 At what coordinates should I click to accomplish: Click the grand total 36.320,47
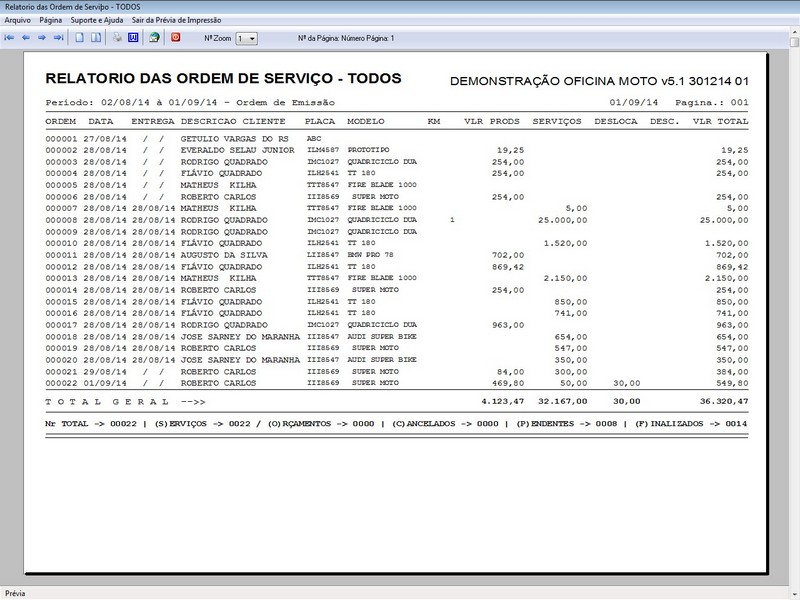click(x=724, y=402)
